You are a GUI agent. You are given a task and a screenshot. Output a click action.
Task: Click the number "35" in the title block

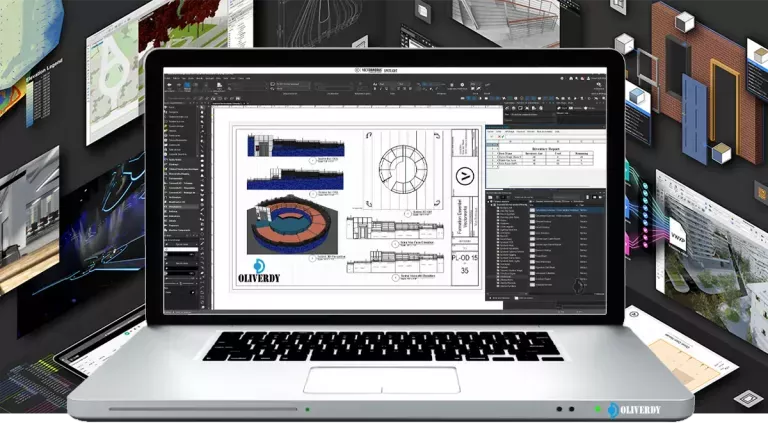pyautogui.click(x=464, y=270)
